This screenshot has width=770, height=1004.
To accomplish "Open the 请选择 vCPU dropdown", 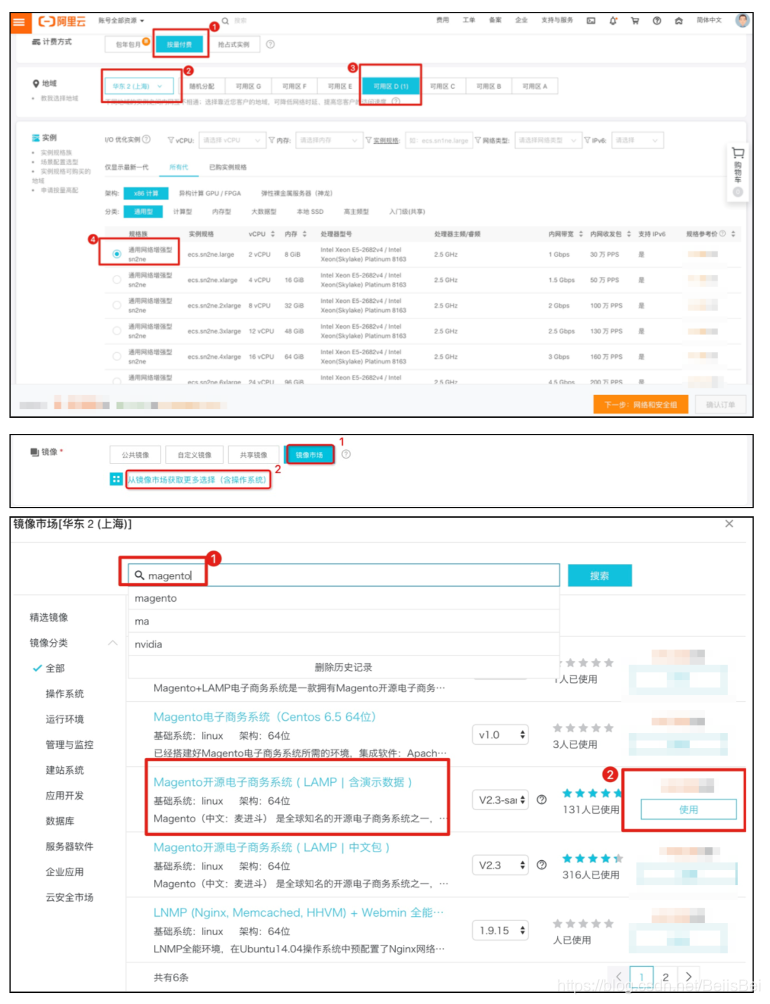I will point(232,140).
